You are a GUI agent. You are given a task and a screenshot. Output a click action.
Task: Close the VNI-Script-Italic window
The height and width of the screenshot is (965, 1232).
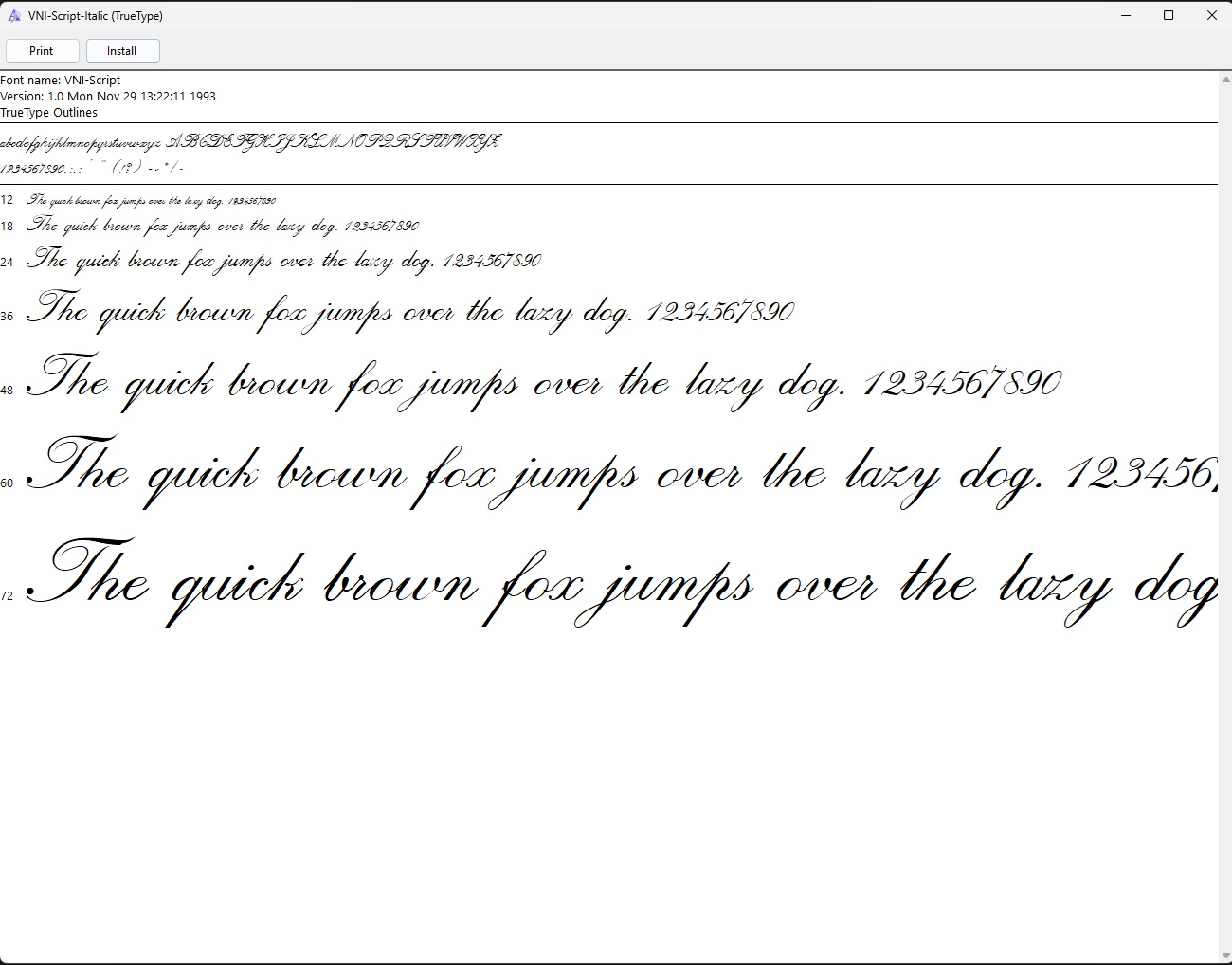coord(1211,16)
